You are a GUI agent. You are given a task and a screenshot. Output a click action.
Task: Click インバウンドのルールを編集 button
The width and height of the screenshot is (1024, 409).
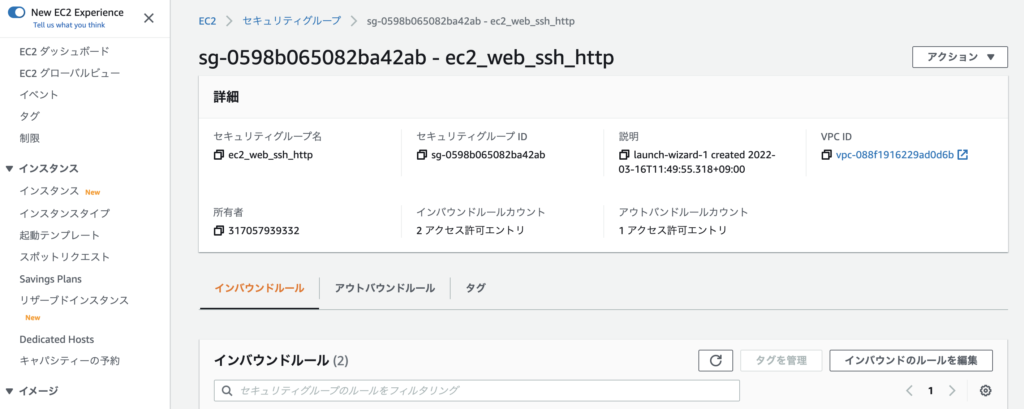(x=911, y=361)
